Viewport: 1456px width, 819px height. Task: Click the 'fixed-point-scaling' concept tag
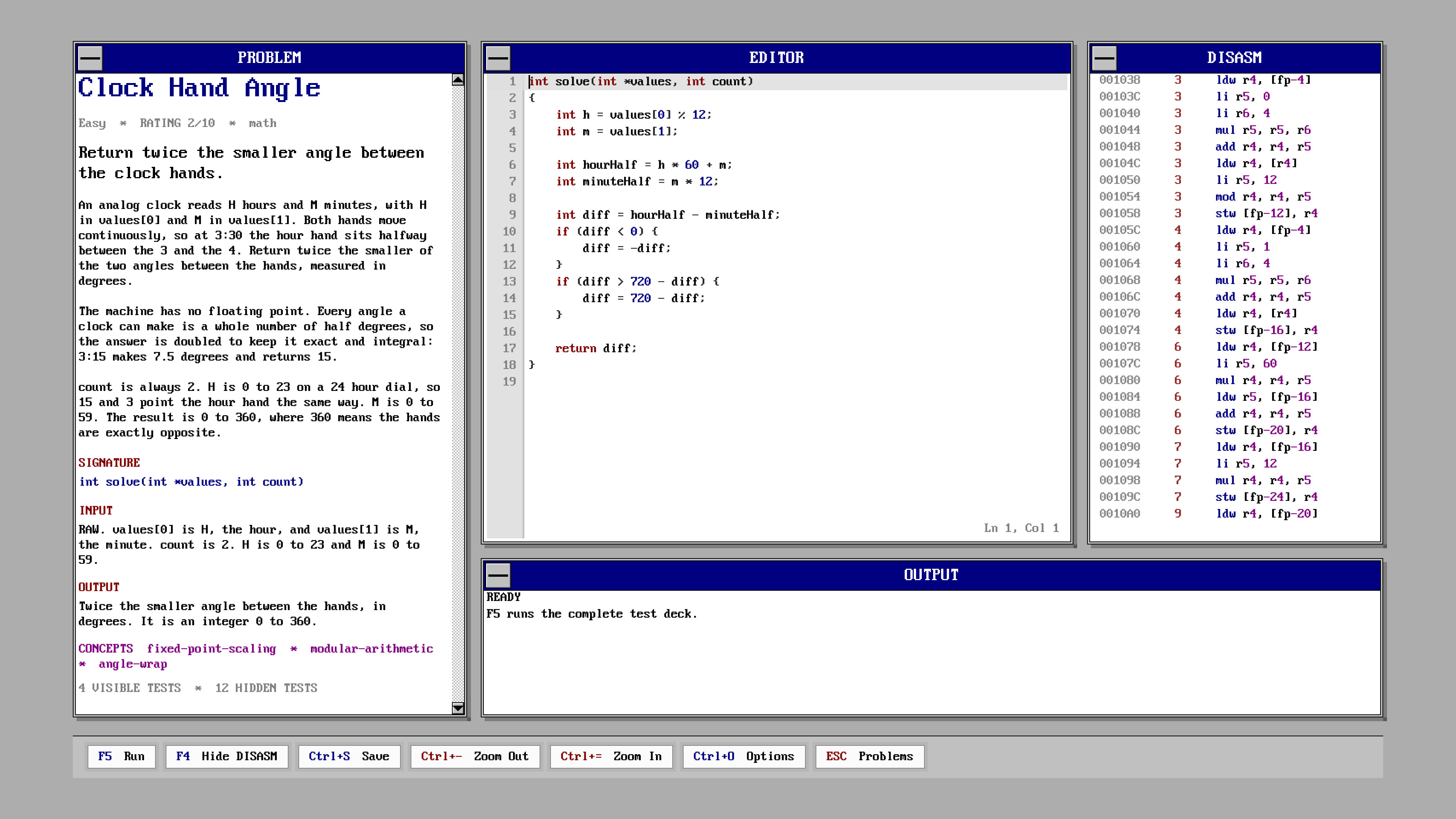coord(212,649)
